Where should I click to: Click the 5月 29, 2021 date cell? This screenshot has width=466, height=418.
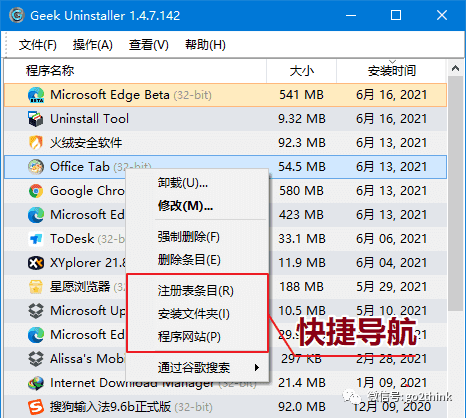[x=392, y=287]
